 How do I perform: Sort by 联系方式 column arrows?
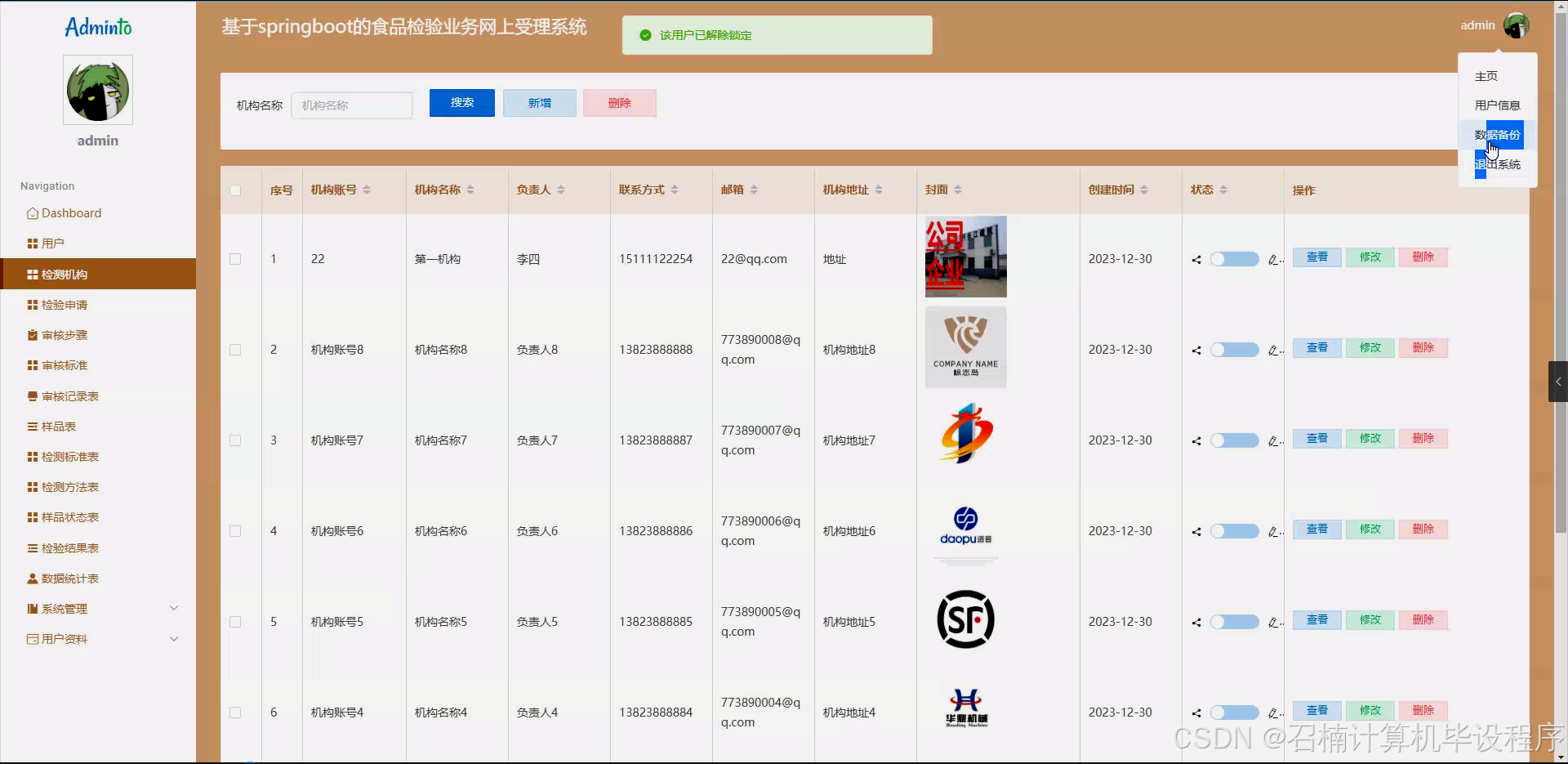[675, 190]
